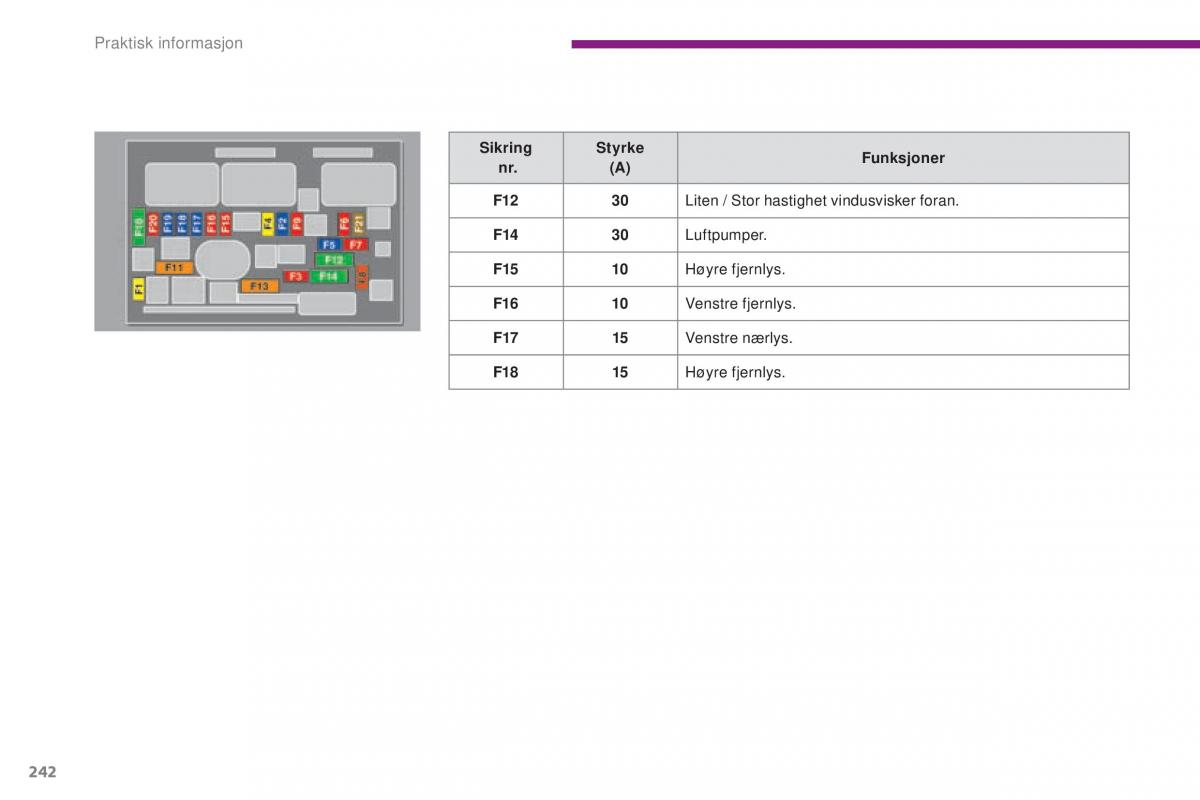Click the 'Funksjoner' column header
This screenshot has height=800, width=1200.
pos(902,158)
